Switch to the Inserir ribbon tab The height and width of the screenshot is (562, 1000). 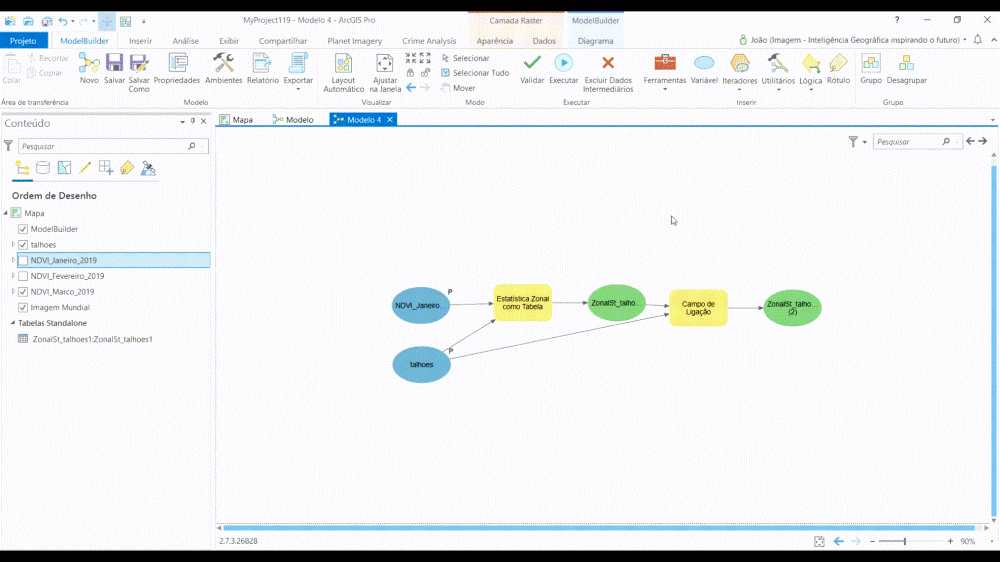(x=140, y=41)
